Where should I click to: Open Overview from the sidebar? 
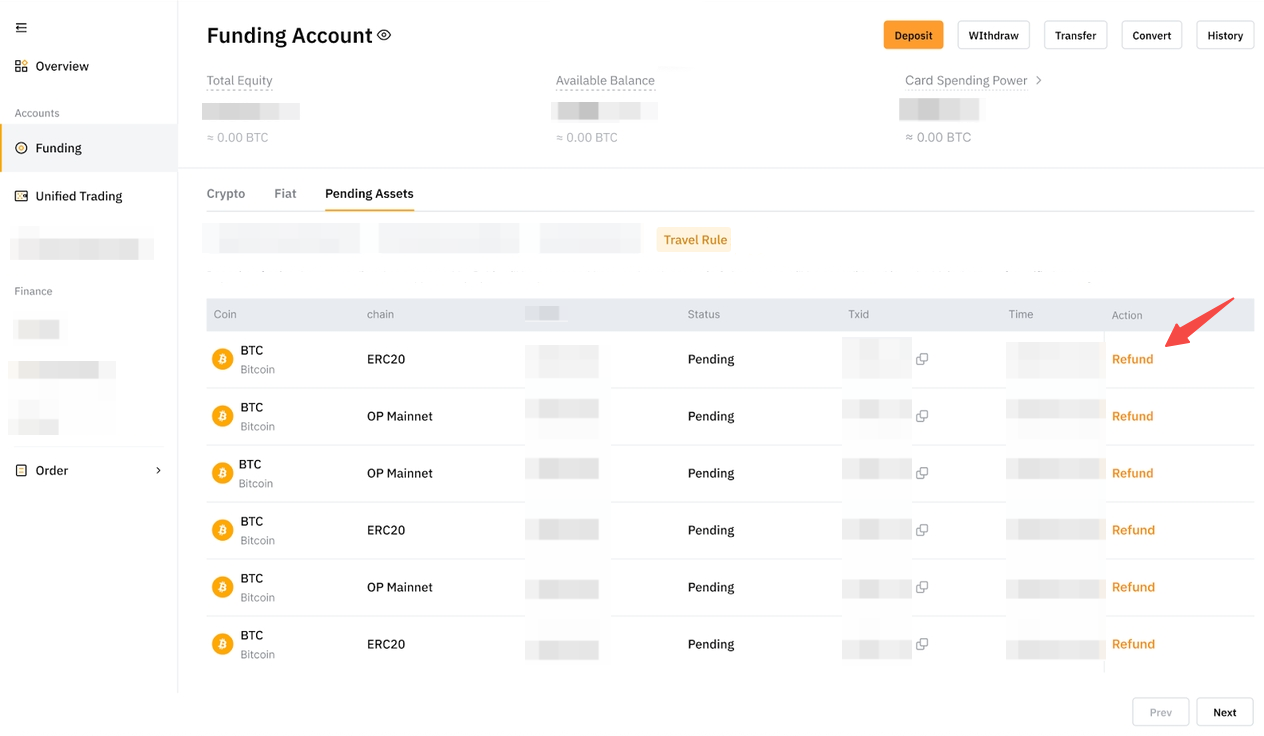tap(61, 66)
